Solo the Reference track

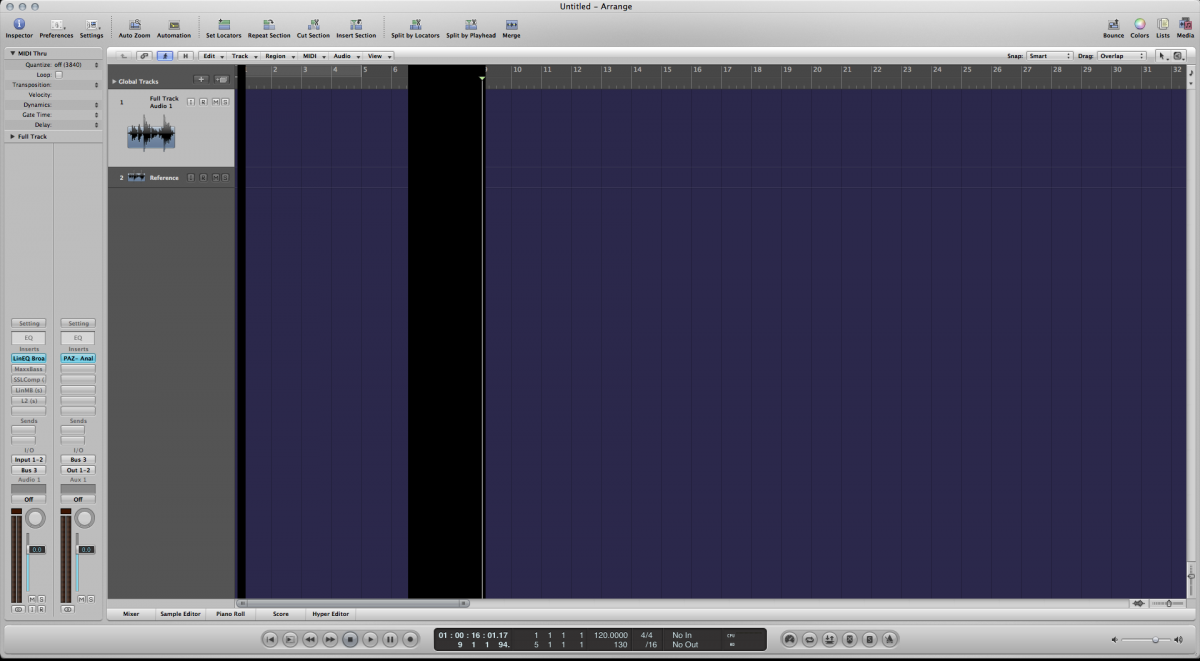[226, 178]
